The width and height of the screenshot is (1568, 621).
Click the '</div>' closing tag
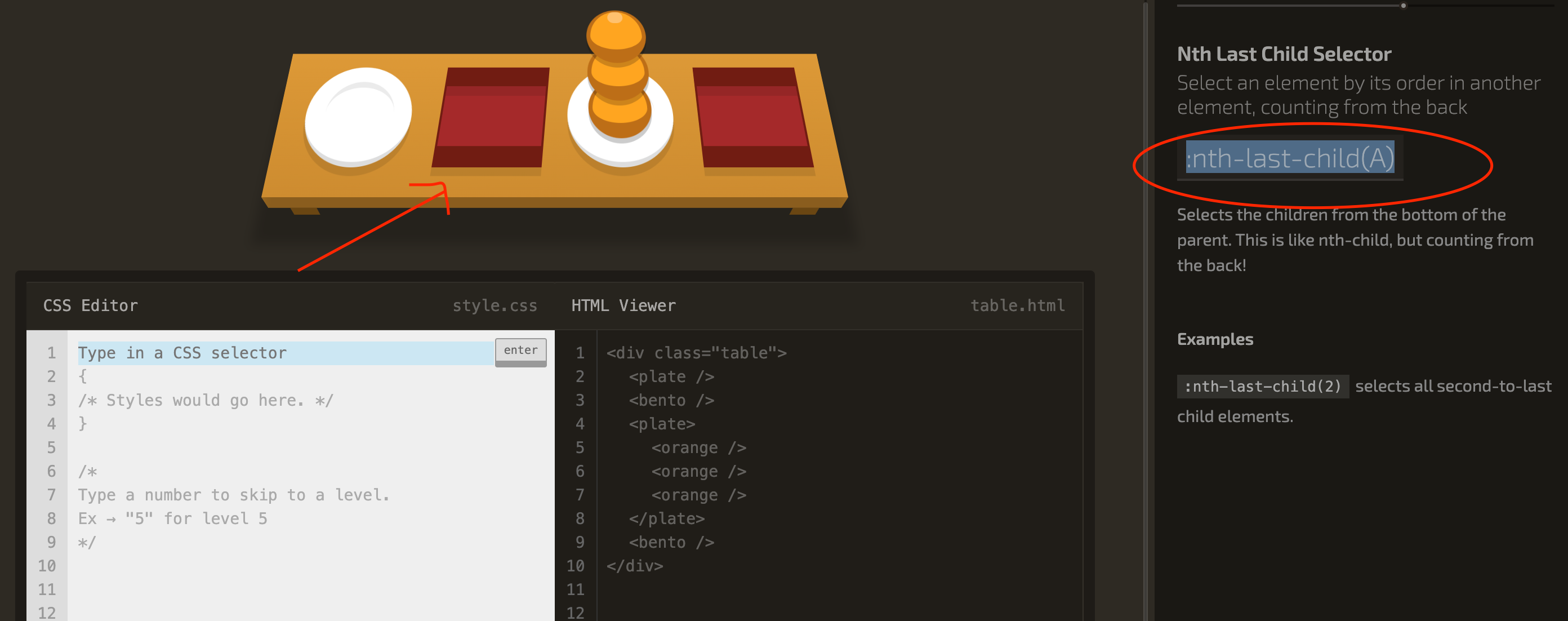pos(634,566)
